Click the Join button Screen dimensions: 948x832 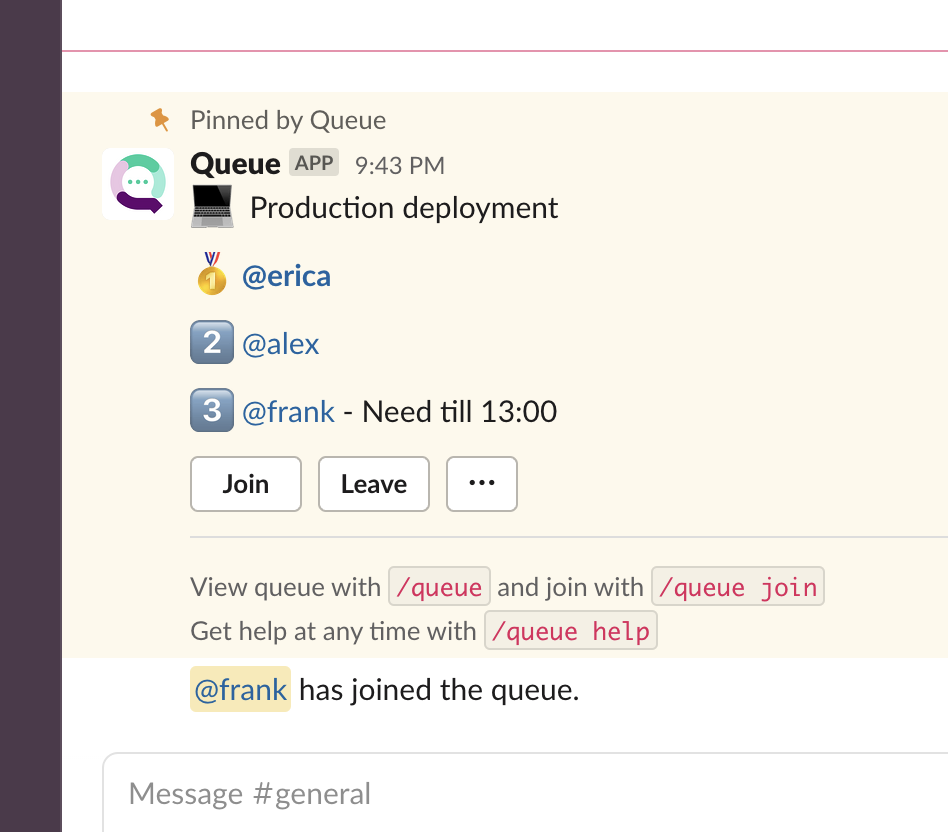[245, 483]
